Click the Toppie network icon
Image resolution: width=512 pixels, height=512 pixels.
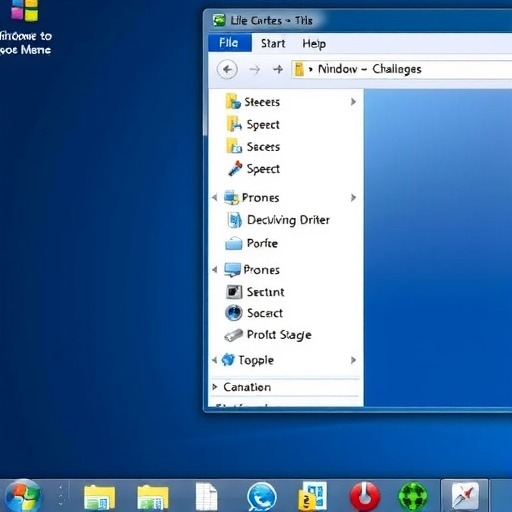pos(228,360)
